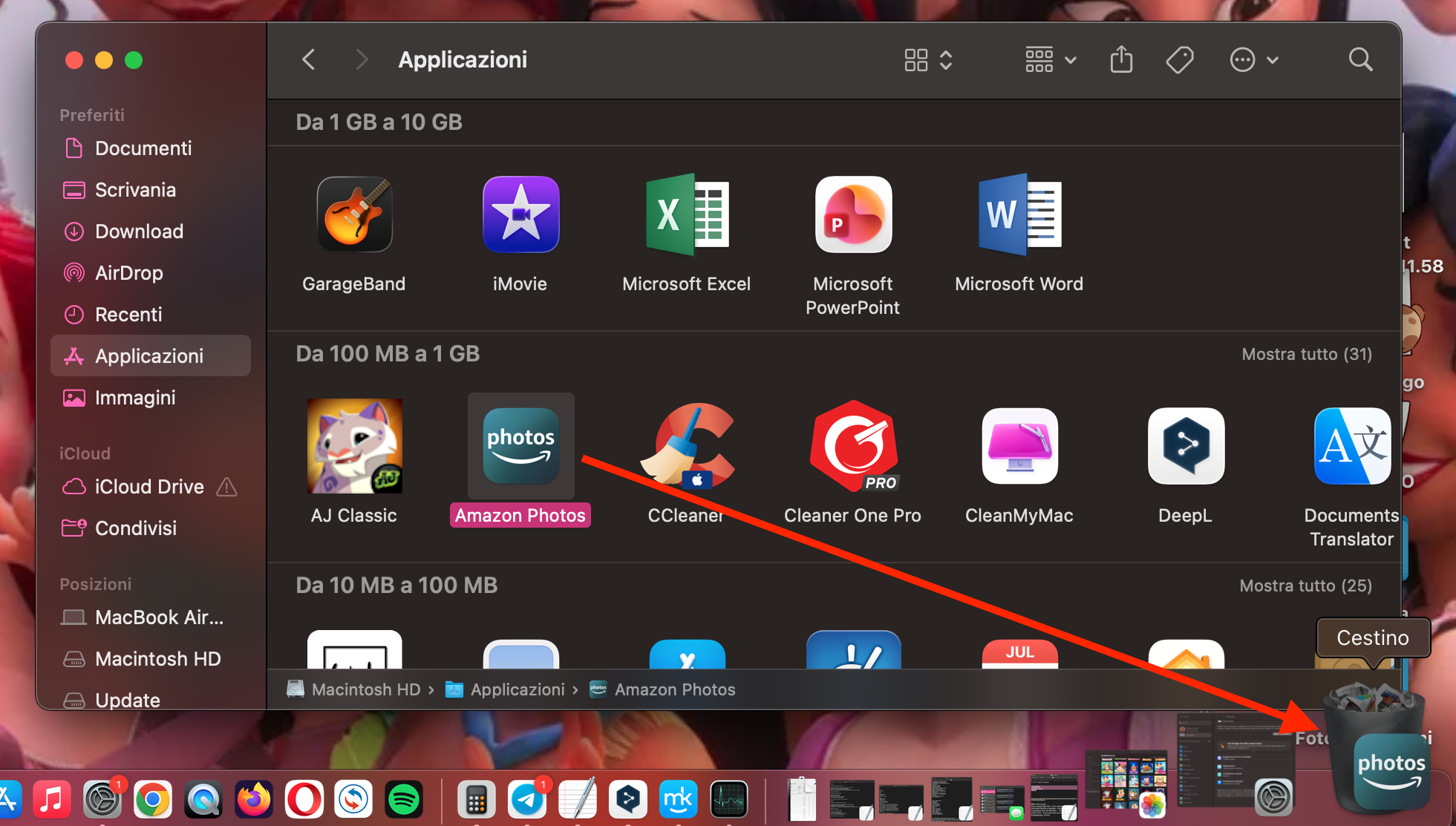Click Mostra tutto (25) link
Screen dimensions: 1456x826
point(1305,586)
